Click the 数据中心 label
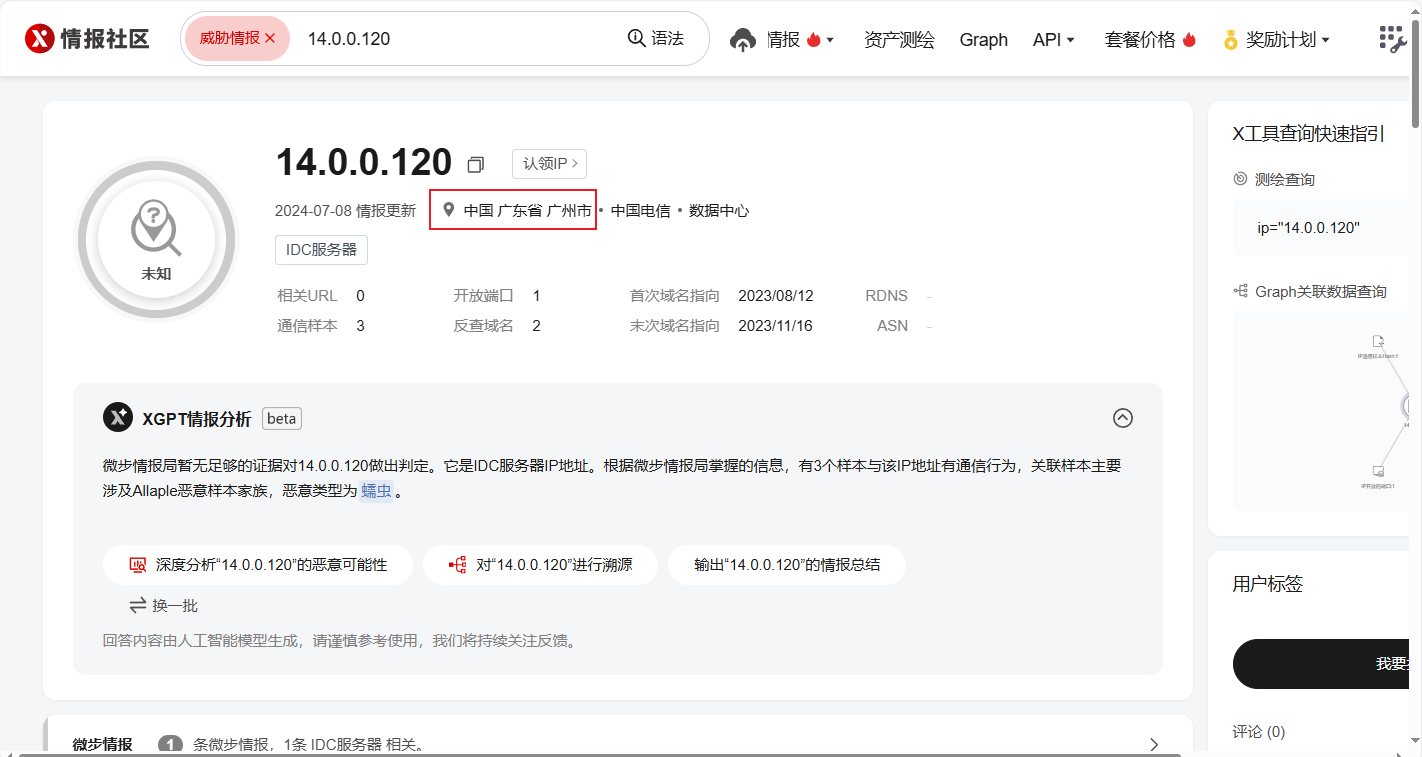The height and width of the screenshot is (757, 1422). click(x=719, y=210)
